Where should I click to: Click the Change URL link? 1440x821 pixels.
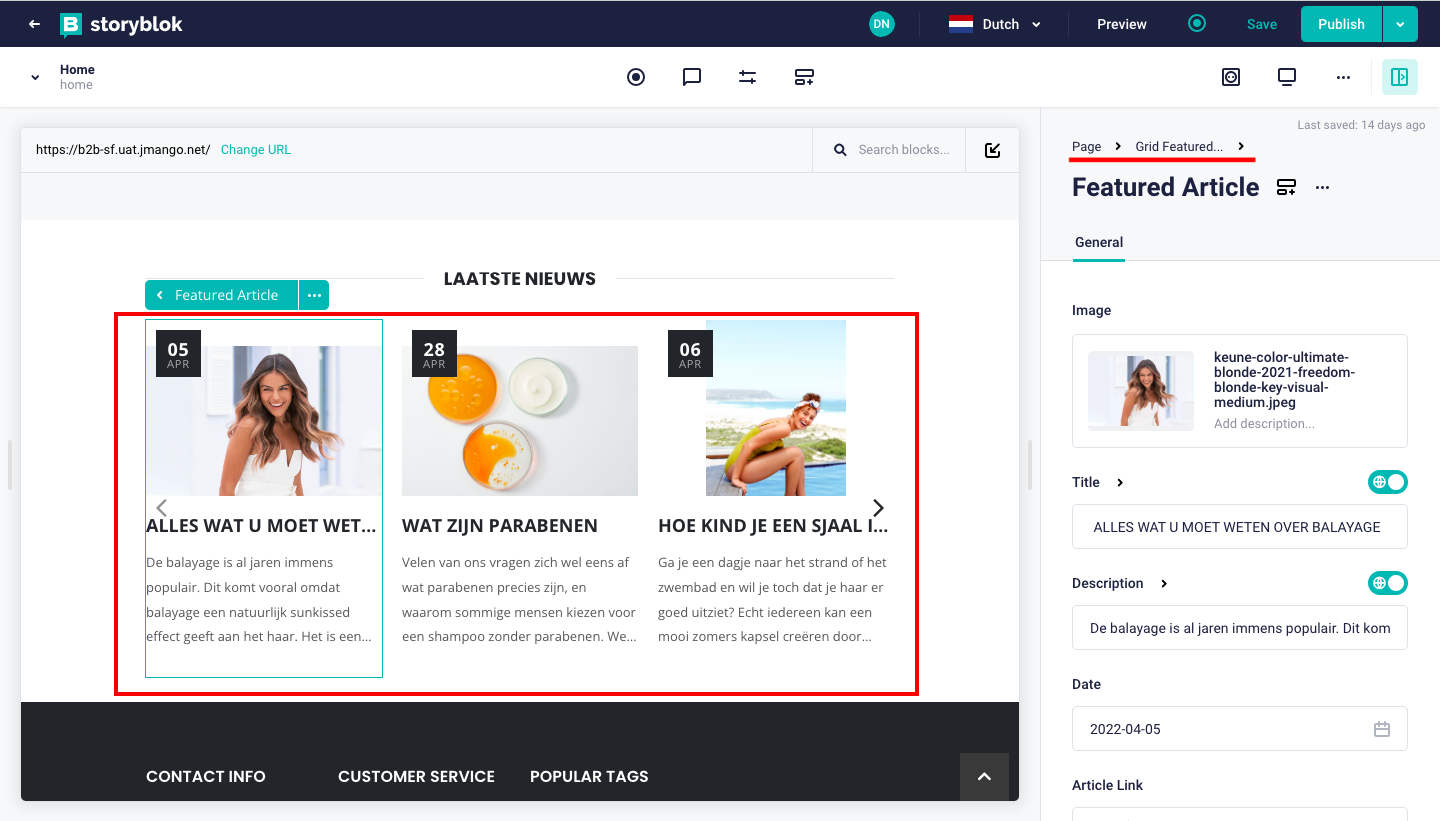[256, 150]
